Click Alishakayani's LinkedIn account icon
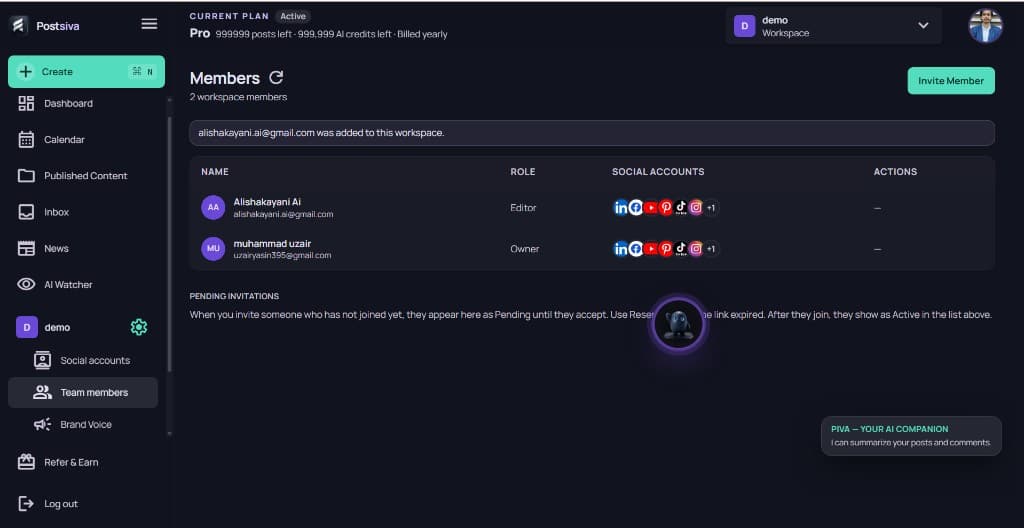This screenshot has height=528, width=1024. [621, 208]
